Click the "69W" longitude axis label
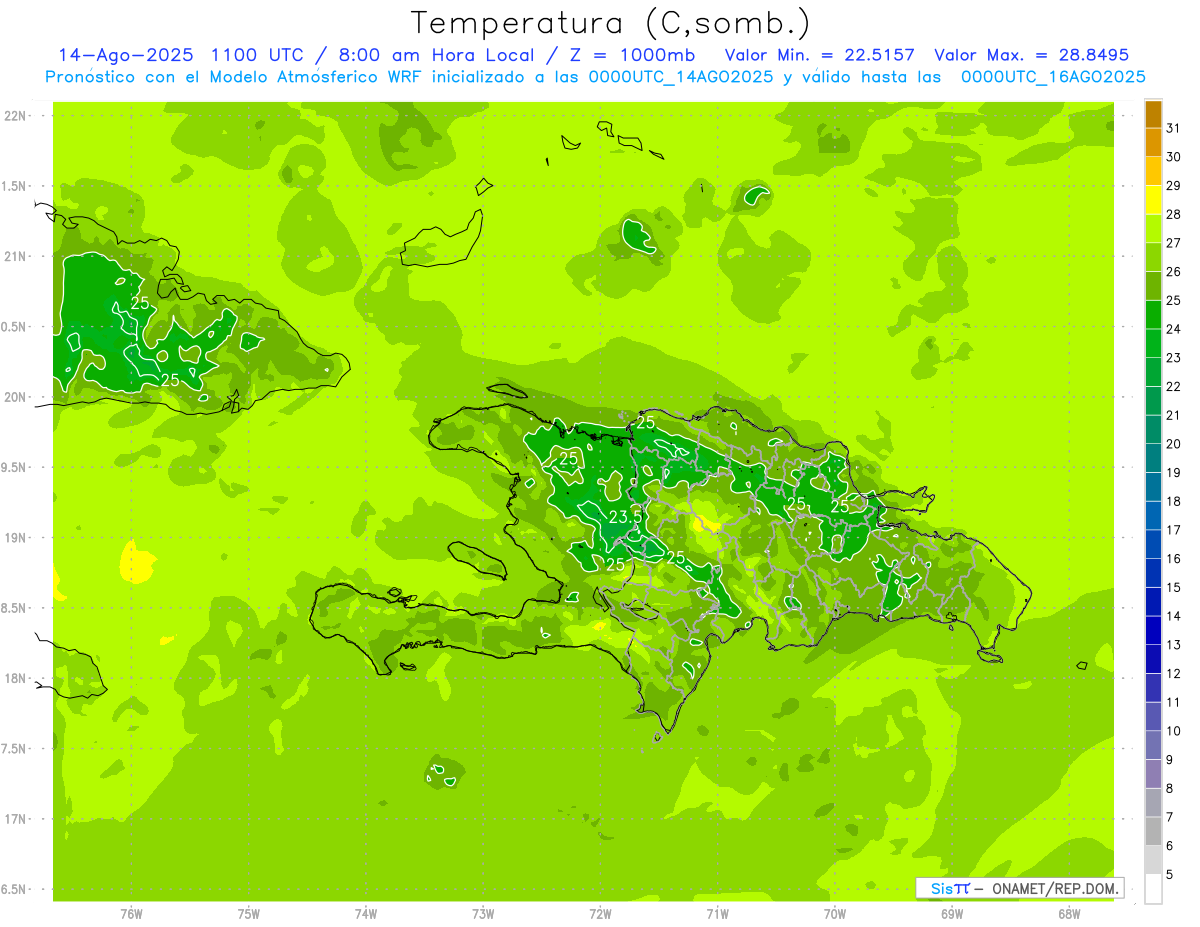 952,914
